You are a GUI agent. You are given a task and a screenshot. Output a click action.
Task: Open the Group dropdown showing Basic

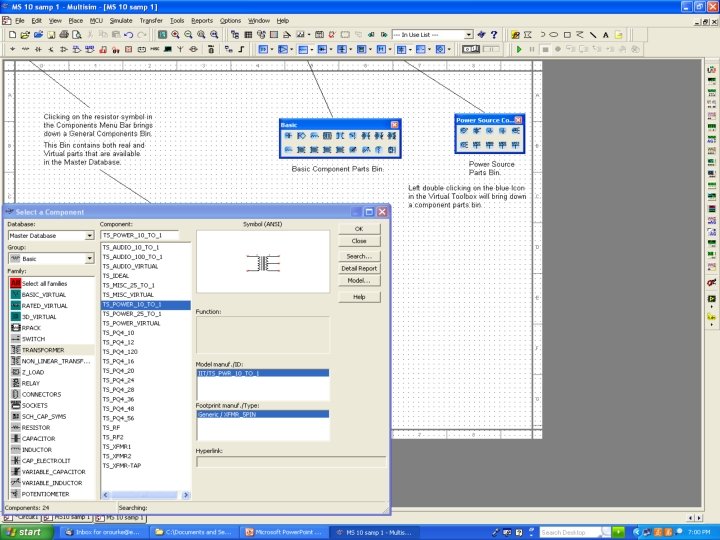[90, 259]
